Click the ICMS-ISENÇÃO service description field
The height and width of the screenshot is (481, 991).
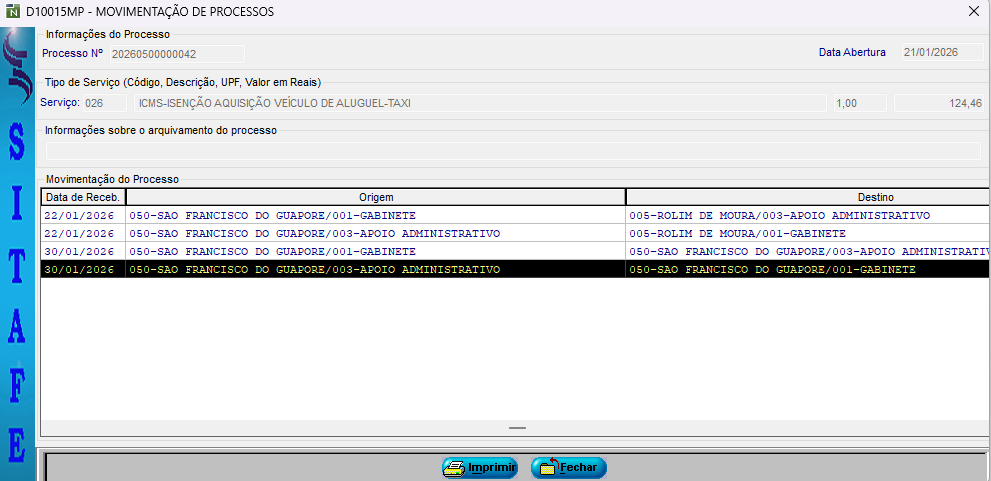point(480,103)
